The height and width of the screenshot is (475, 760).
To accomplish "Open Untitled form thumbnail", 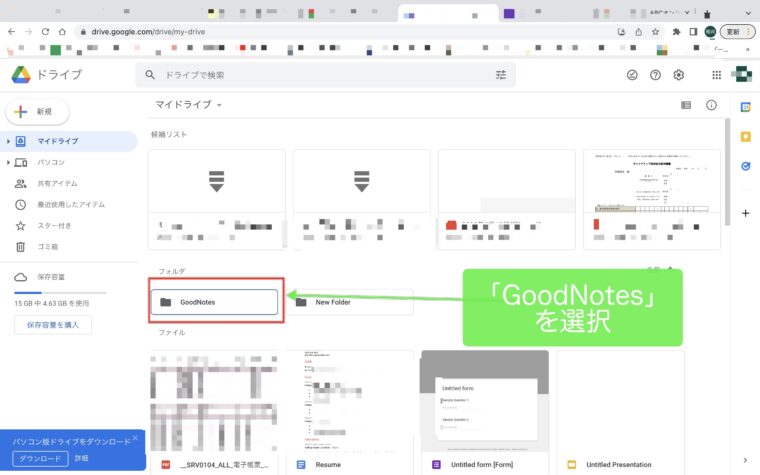I will (x=485, y=402).
